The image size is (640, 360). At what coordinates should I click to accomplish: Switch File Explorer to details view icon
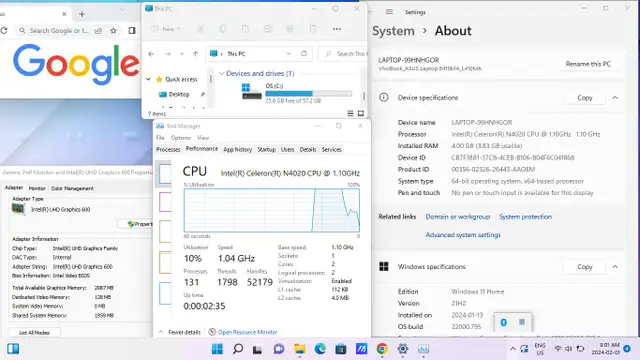tap(350, 113)
